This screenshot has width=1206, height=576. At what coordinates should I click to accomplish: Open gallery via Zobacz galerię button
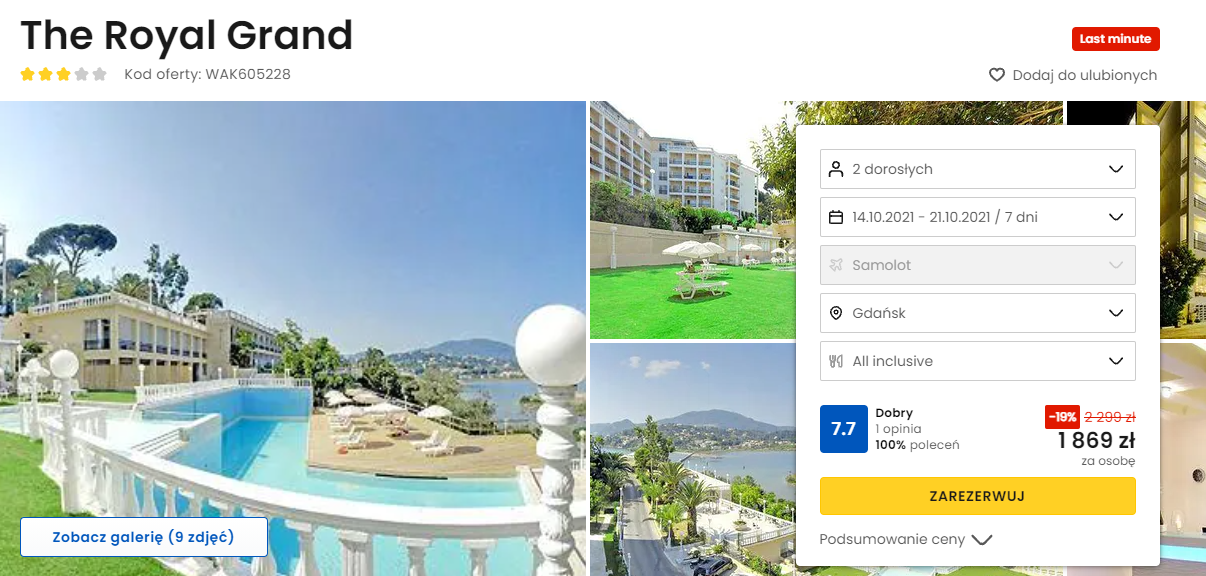pos(144,537)
